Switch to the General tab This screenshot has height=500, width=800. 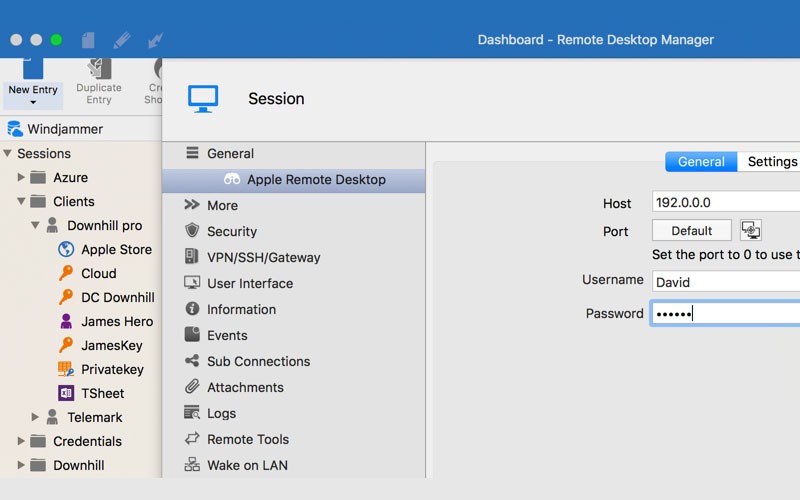(701, 162)
